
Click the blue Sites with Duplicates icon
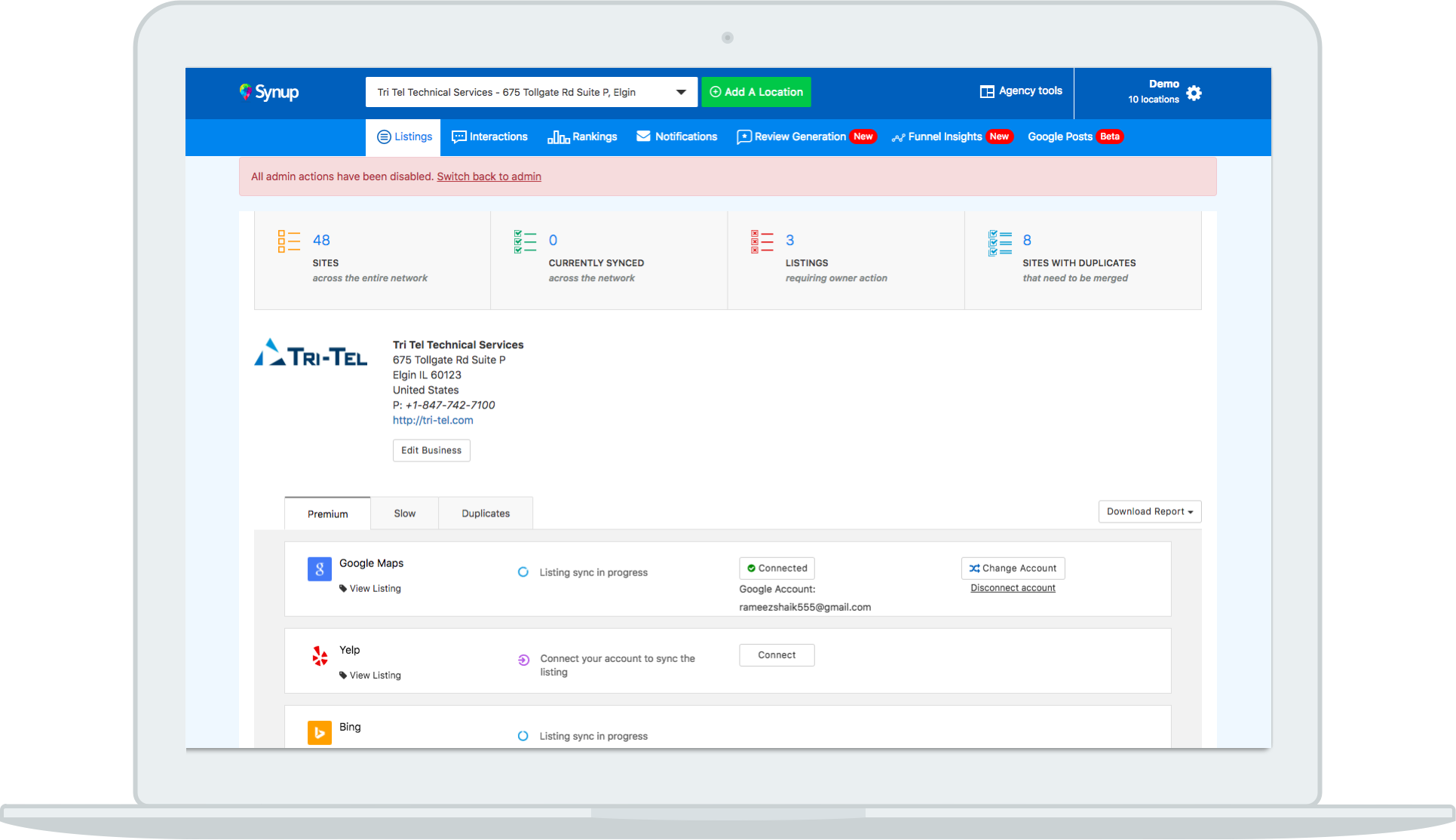[x=1000, y=243]
